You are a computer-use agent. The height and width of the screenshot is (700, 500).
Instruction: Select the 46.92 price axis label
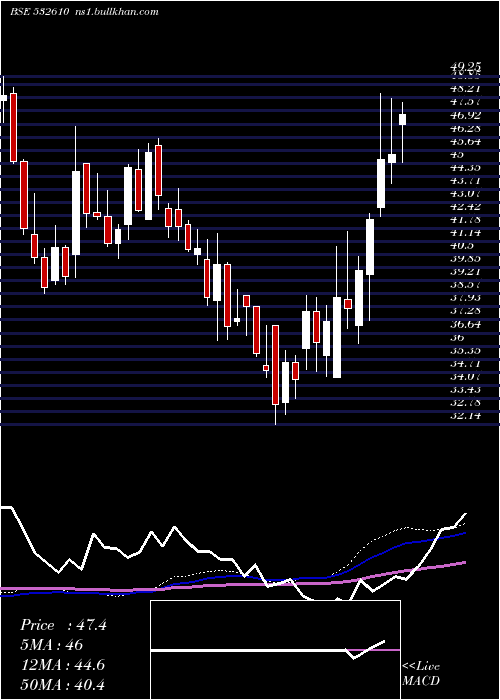[465, 115]
